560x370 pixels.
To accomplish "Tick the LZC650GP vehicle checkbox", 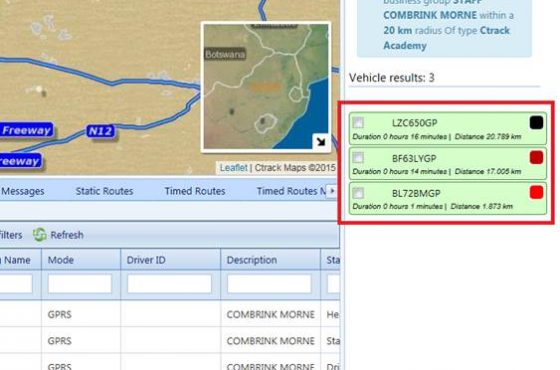I will click(358, 122).
